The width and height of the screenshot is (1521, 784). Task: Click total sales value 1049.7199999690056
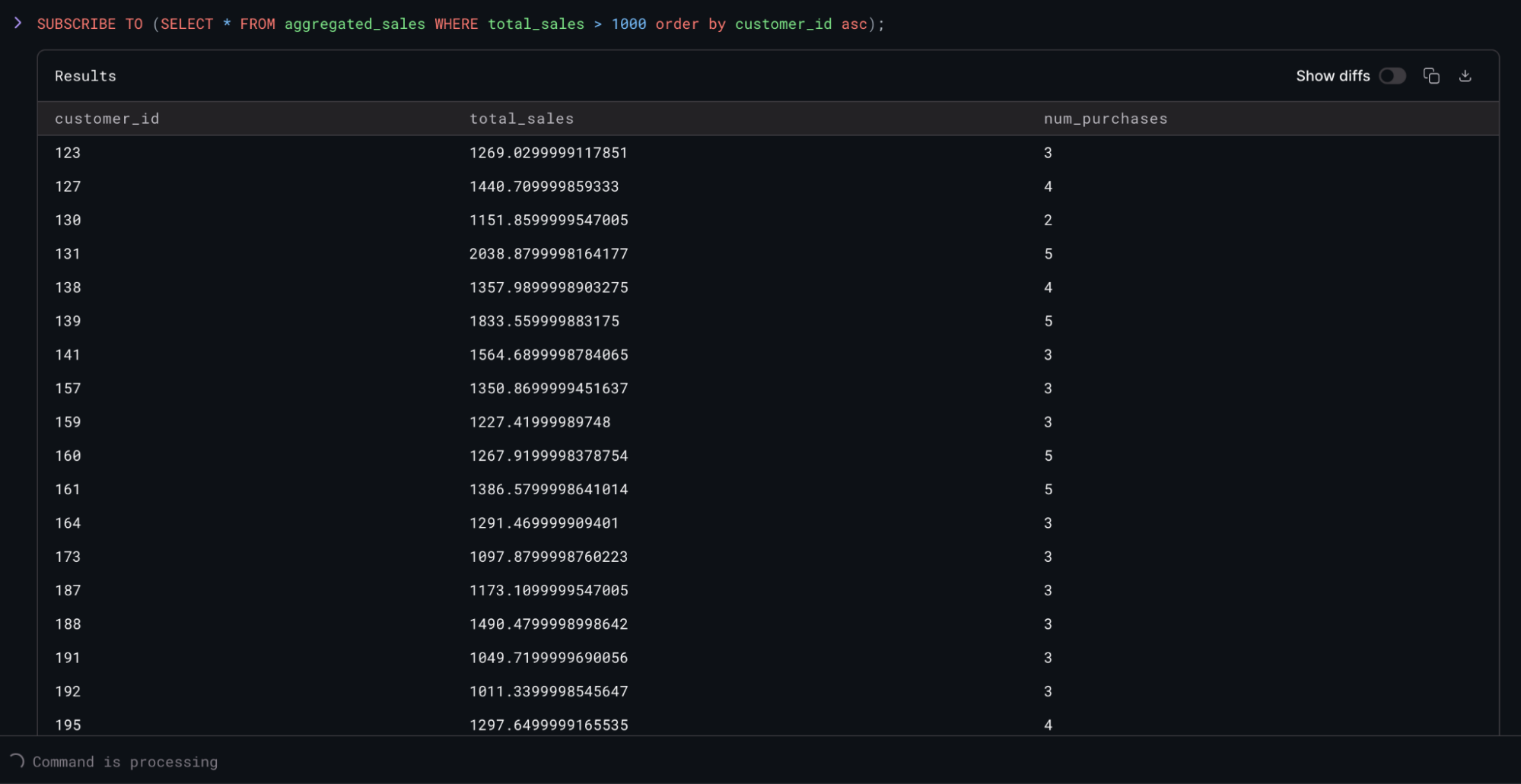point(549,658)
